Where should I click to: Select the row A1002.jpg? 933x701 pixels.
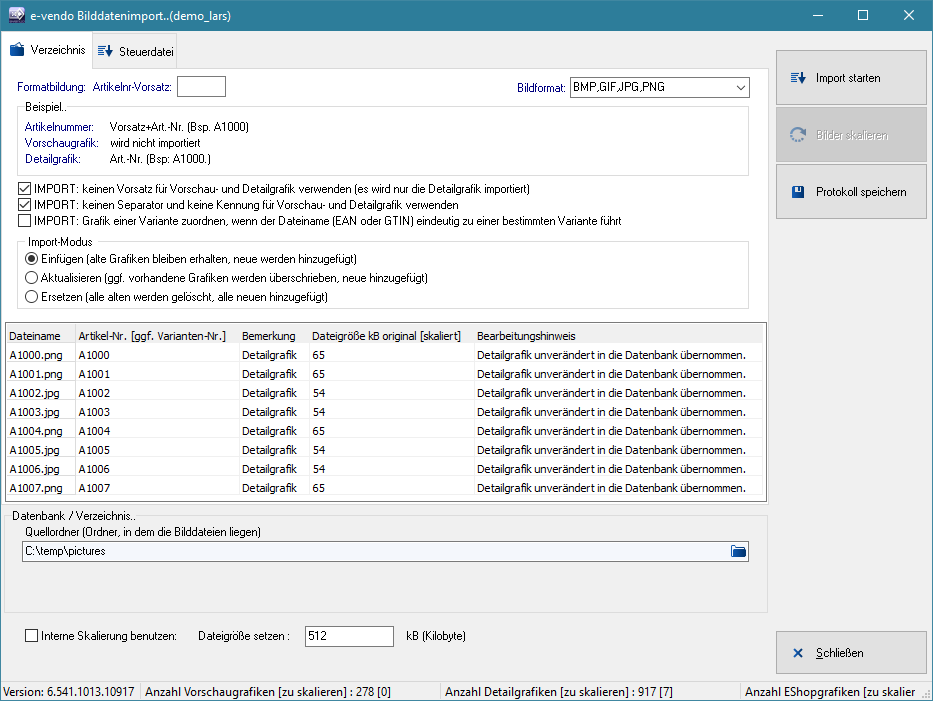[x=384, y=393]
